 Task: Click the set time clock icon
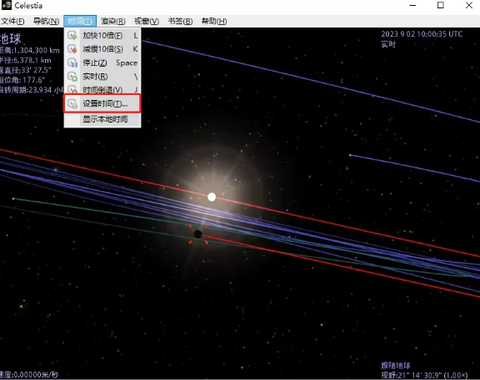73,104
